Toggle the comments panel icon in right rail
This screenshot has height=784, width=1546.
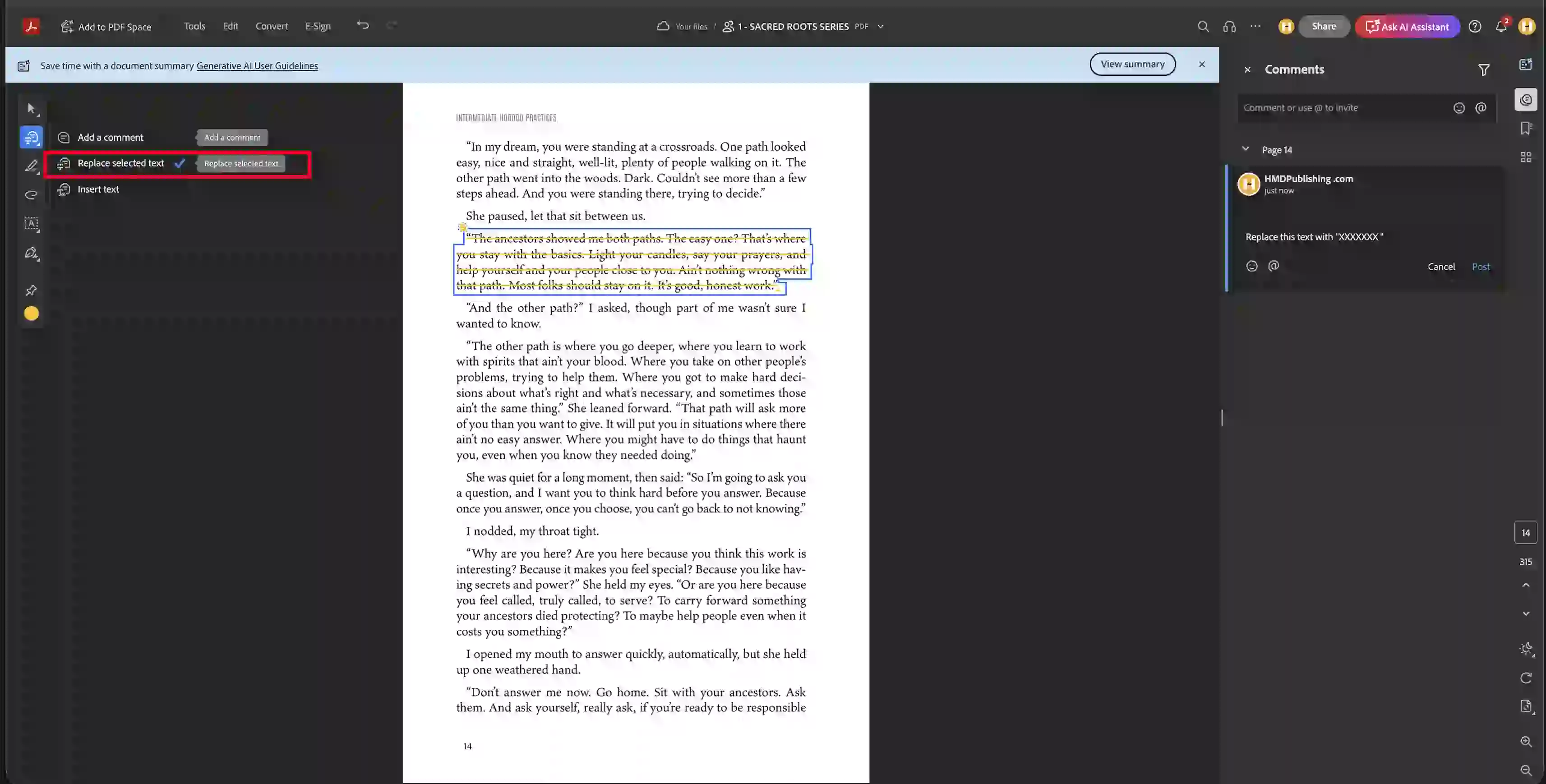click(1526, 100)
